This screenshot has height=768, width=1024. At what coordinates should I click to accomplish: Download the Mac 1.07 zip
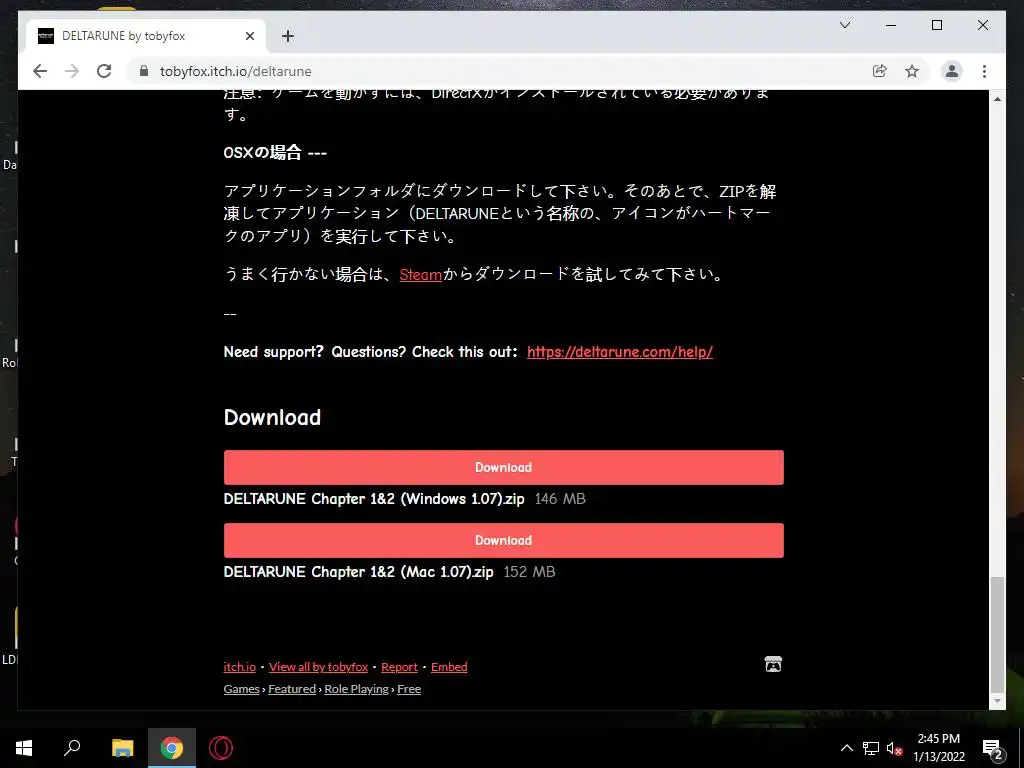coord(504,540)
